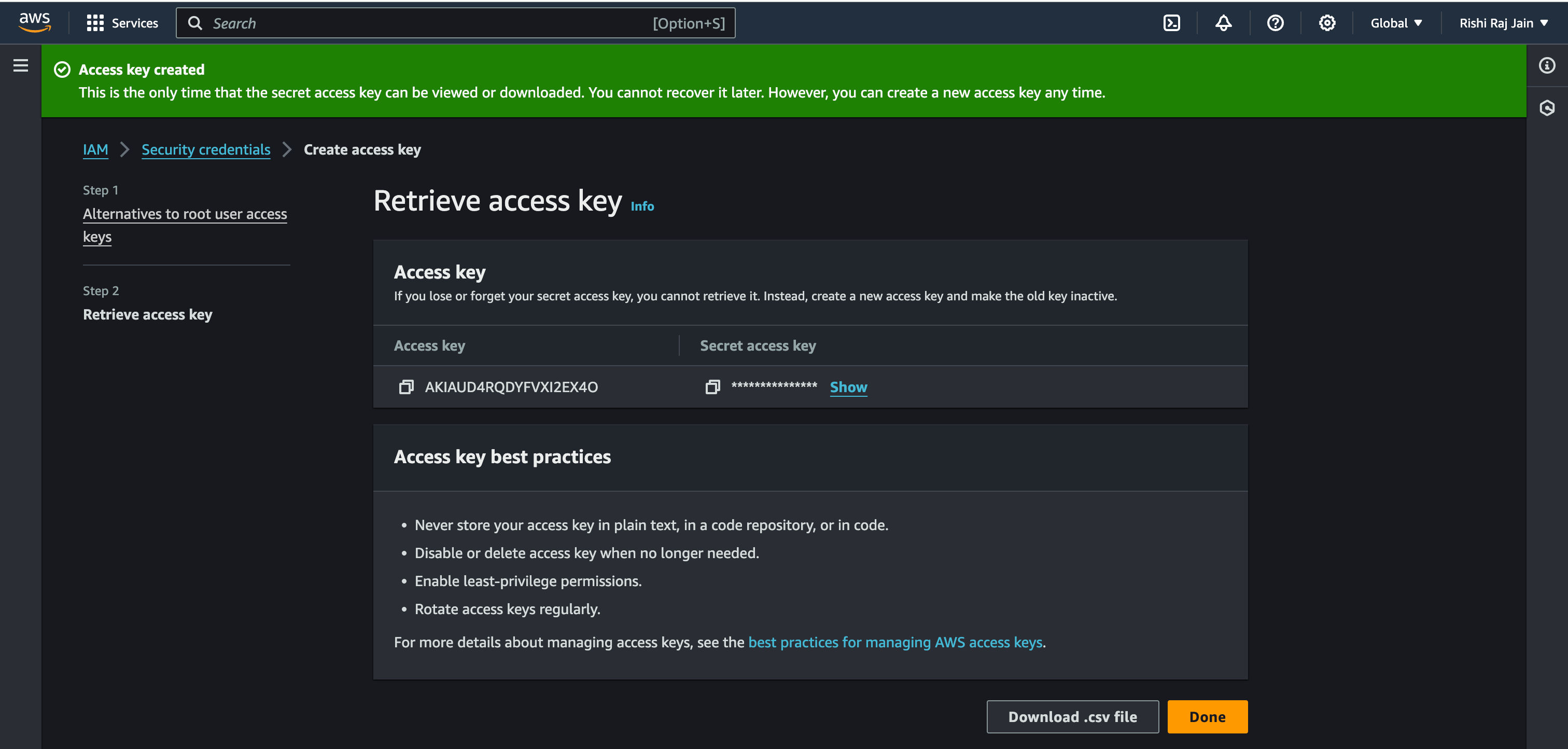Open Security credentials breadcrumb link
Screen dimensions: 1568x749
206,149
